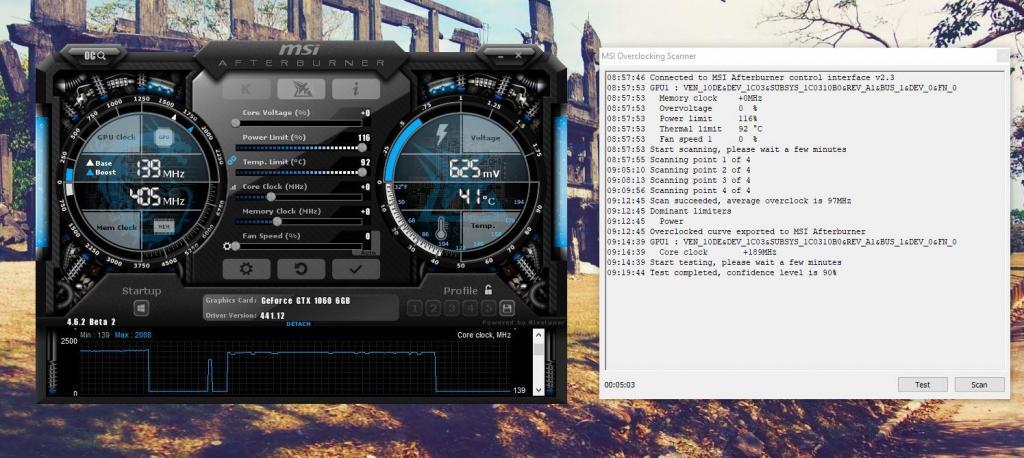Select profile slot 1
This screenshot has height=458, width=1024.
pyautogui.click(x=414, y=308)
